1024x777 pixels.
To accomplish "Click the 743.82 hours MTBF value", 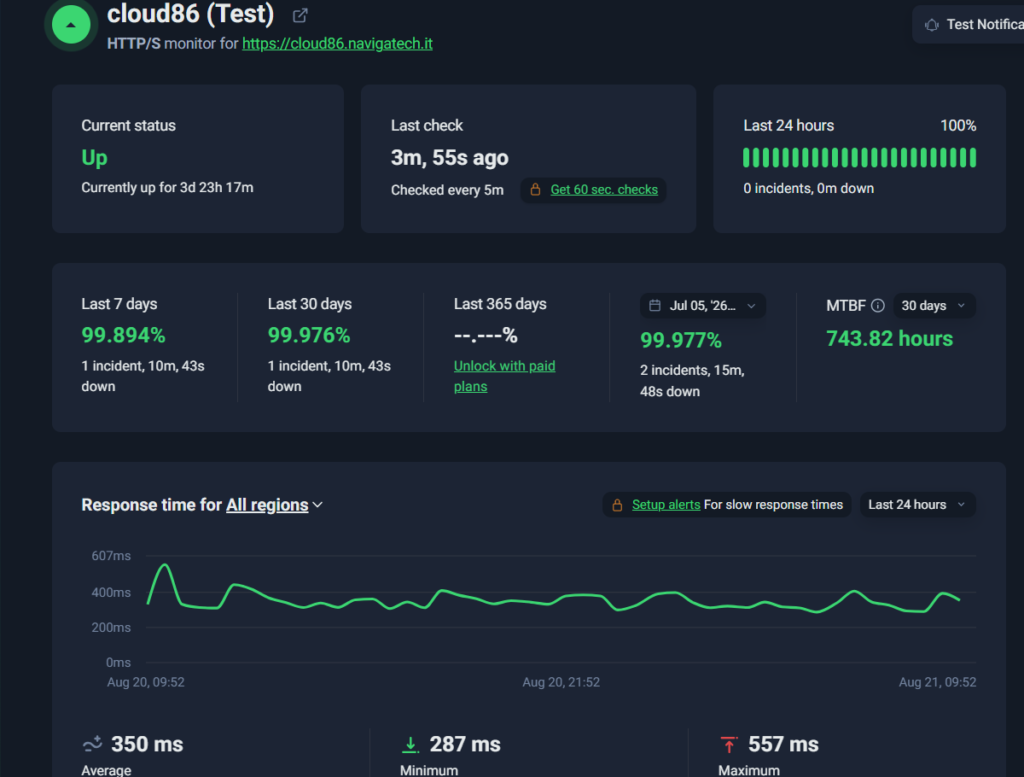I will 889,338.
